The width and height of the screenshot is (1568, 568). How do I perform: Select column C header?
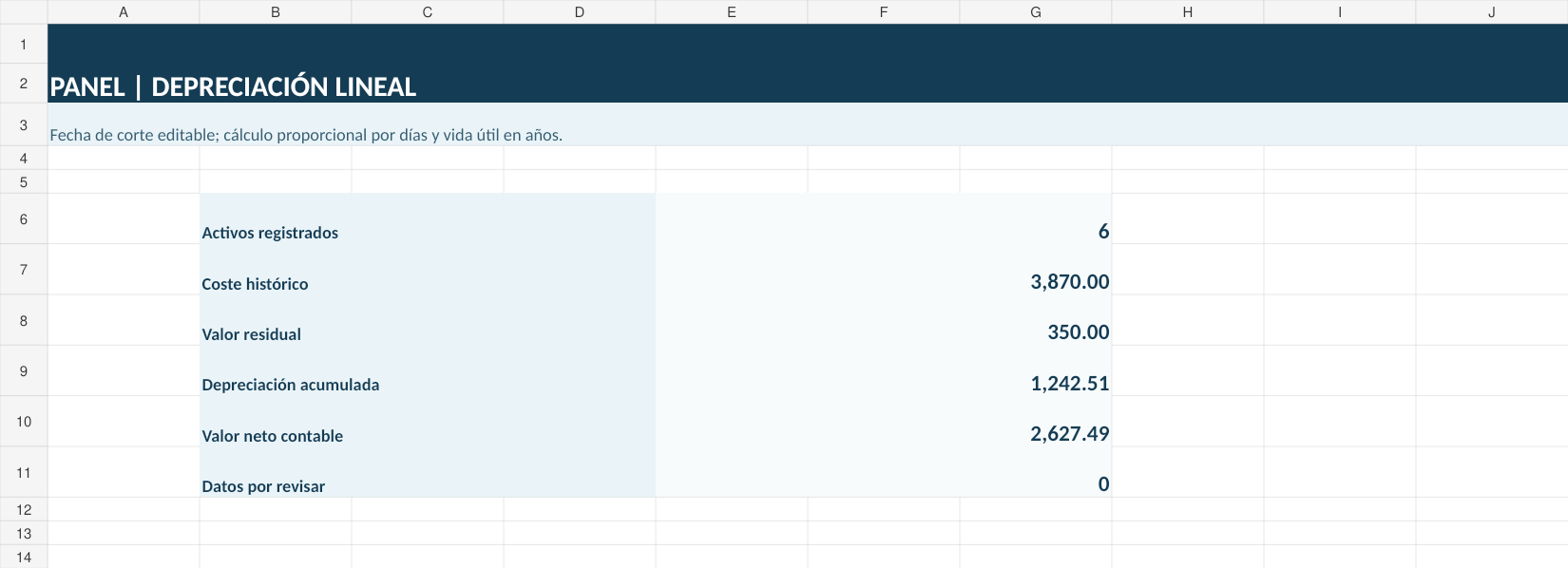[428, 12]
